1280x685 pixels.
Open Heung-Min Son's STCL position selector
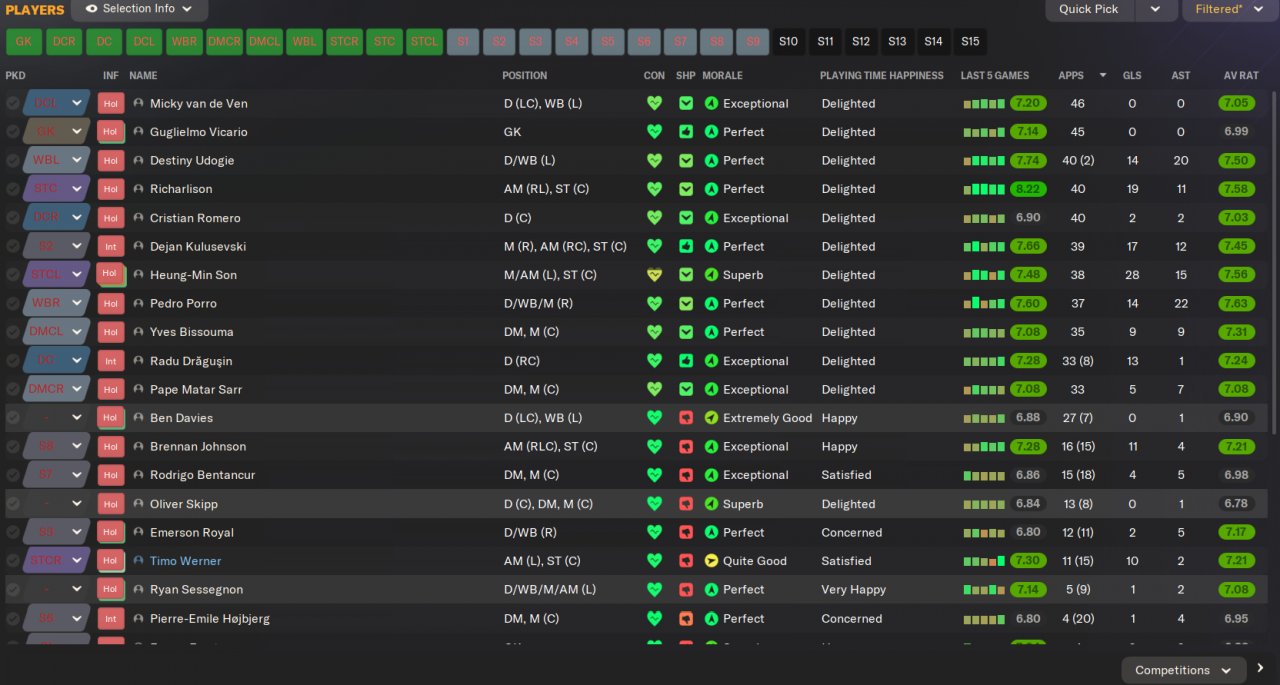tap(56, 275)
